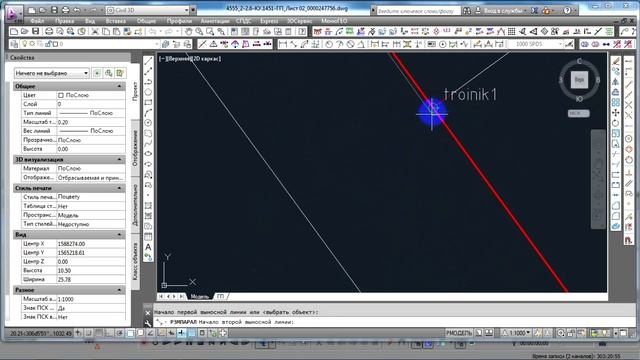Open the Вставка menu
This screenshot has height=360, width=640.
click(x=116, y=21)
